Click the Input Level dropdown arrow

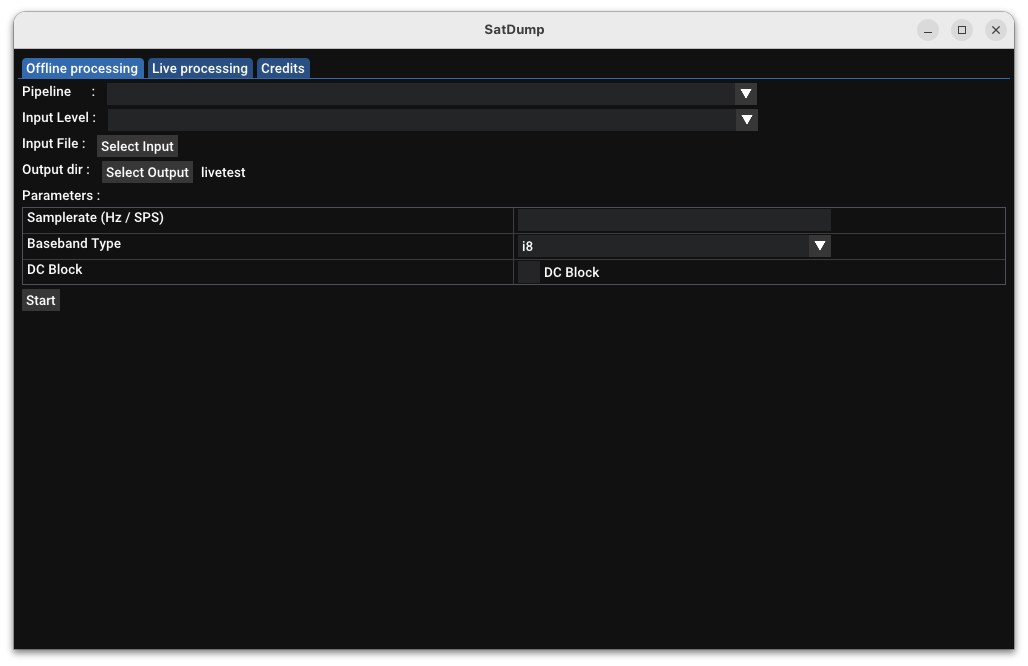(x=746, y=120)
